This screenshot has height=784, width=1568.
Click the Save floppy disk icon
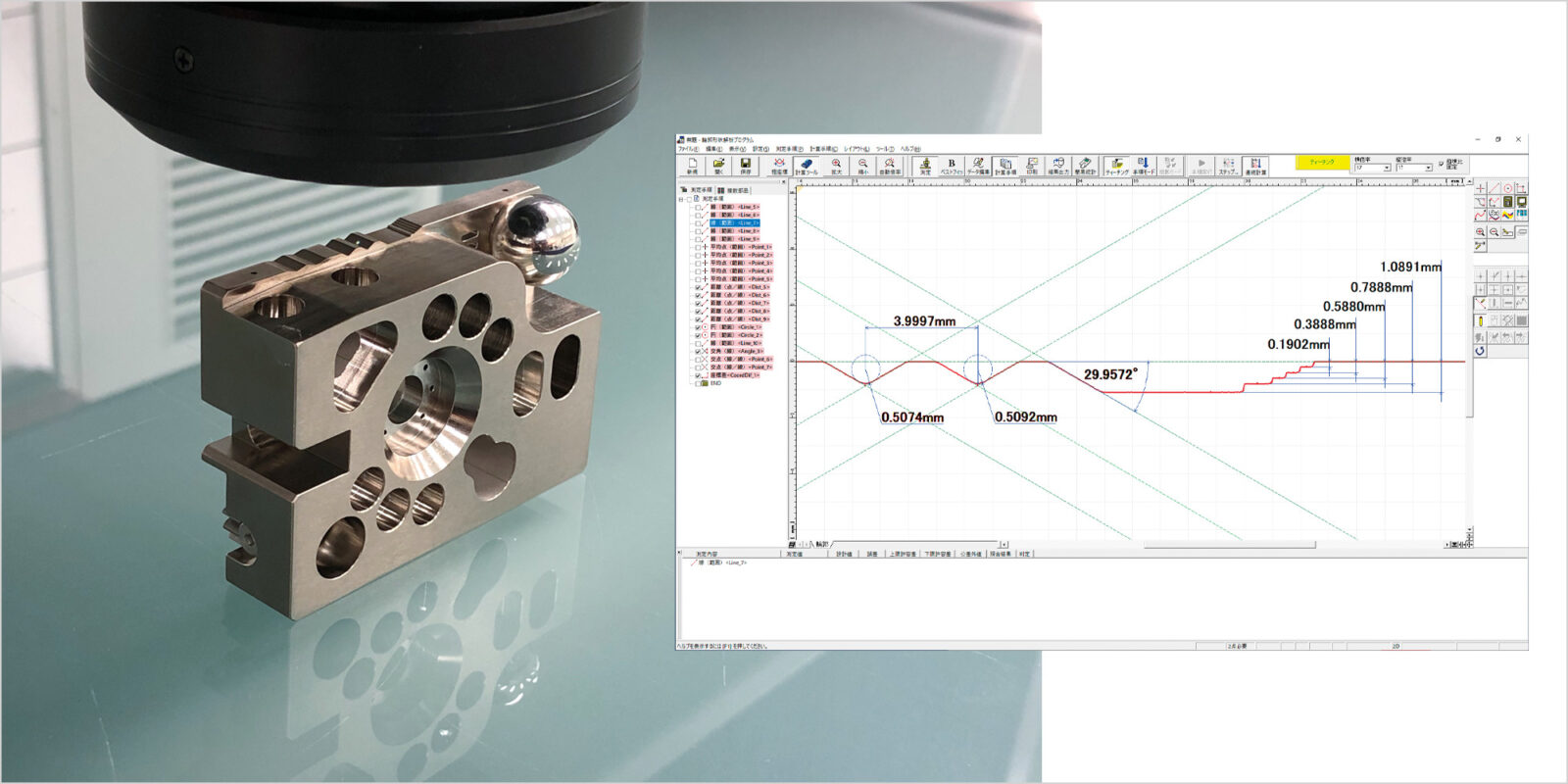click(745, 166)
